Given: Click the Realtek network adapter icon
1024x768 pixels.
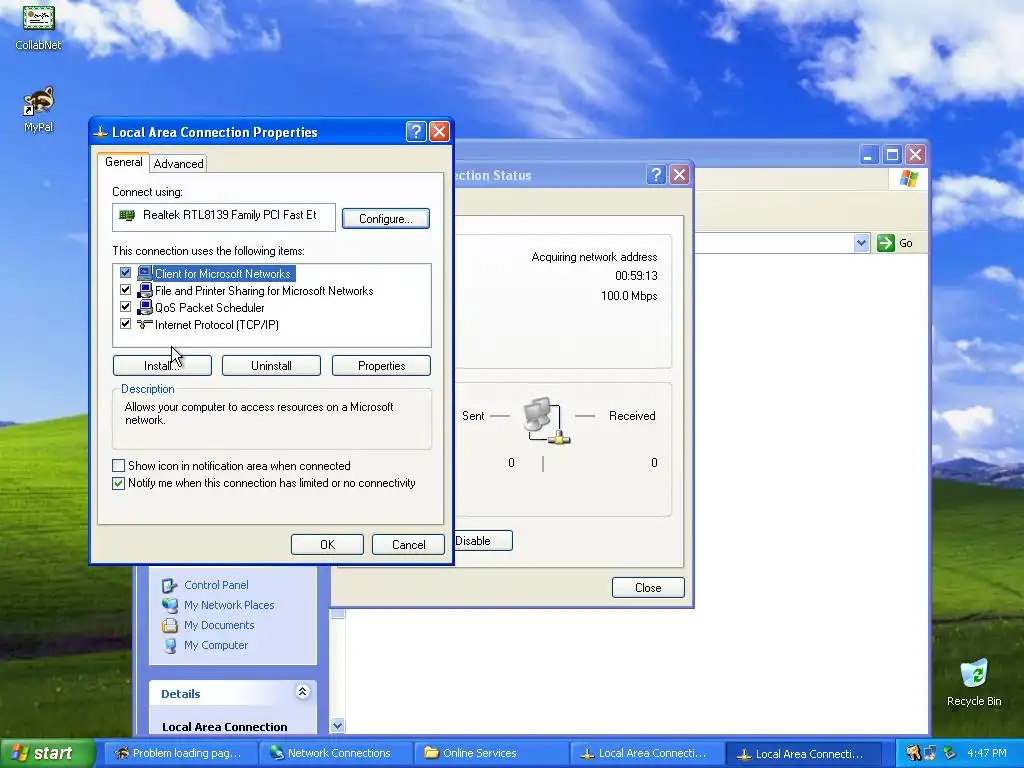Looking at the screenshot, I should coord(127,215).
